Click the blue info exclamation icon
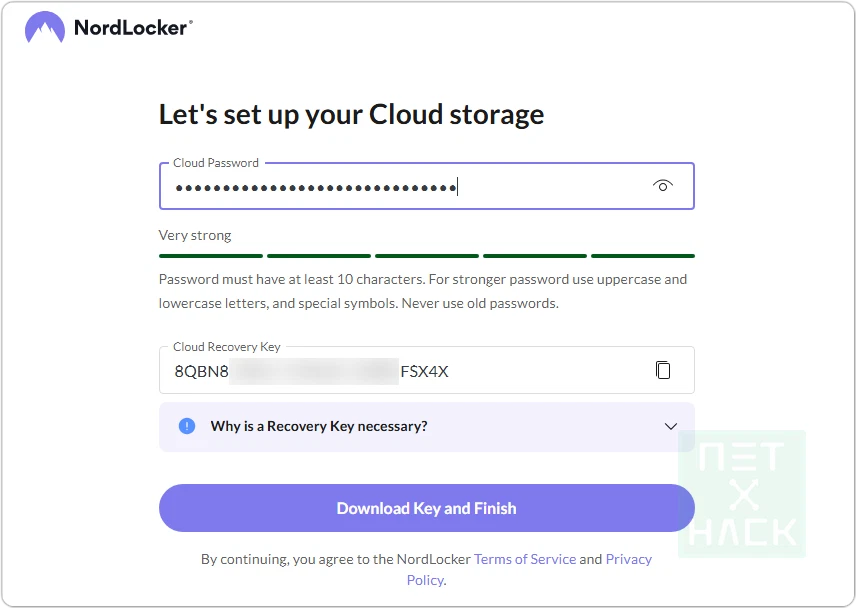856x608 pixels. [x=187, y=426]
